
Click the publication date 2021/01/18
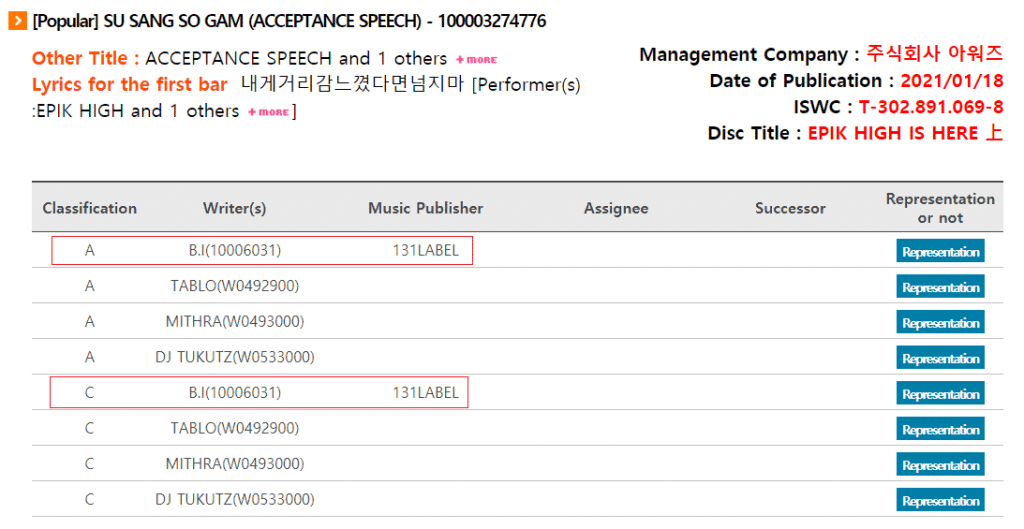click(951, 81)
